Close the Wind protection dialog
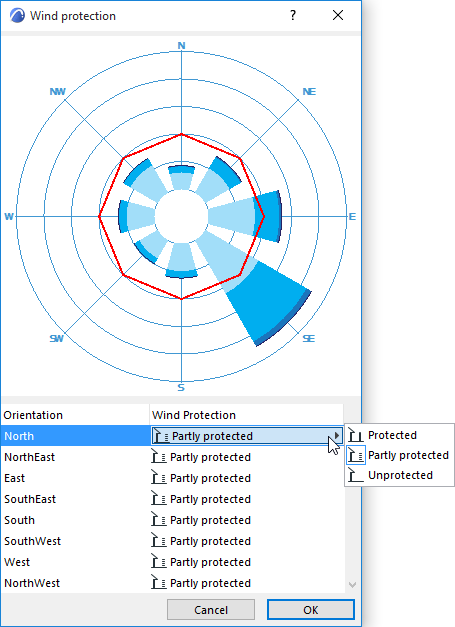The height and width of the screenshot is (627, 455). [338, 16]
